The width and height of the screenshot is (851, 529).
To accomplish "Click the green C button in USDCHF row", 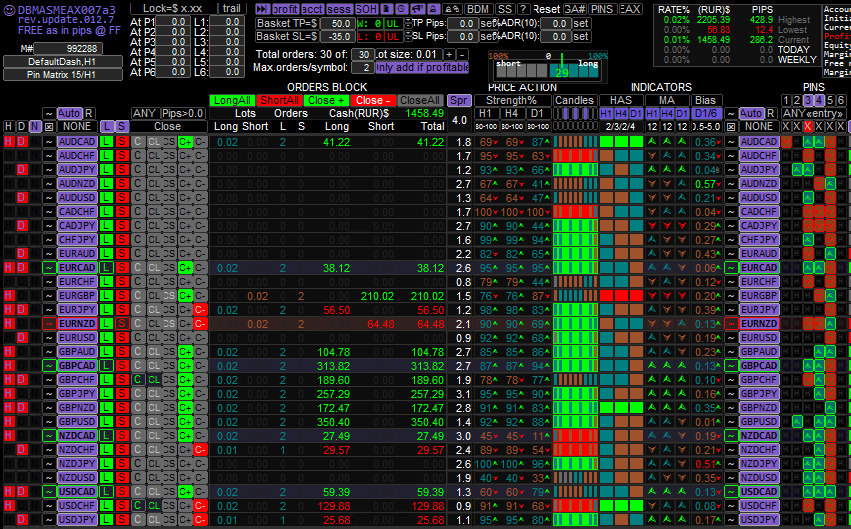I will click(x=138, y=506).
